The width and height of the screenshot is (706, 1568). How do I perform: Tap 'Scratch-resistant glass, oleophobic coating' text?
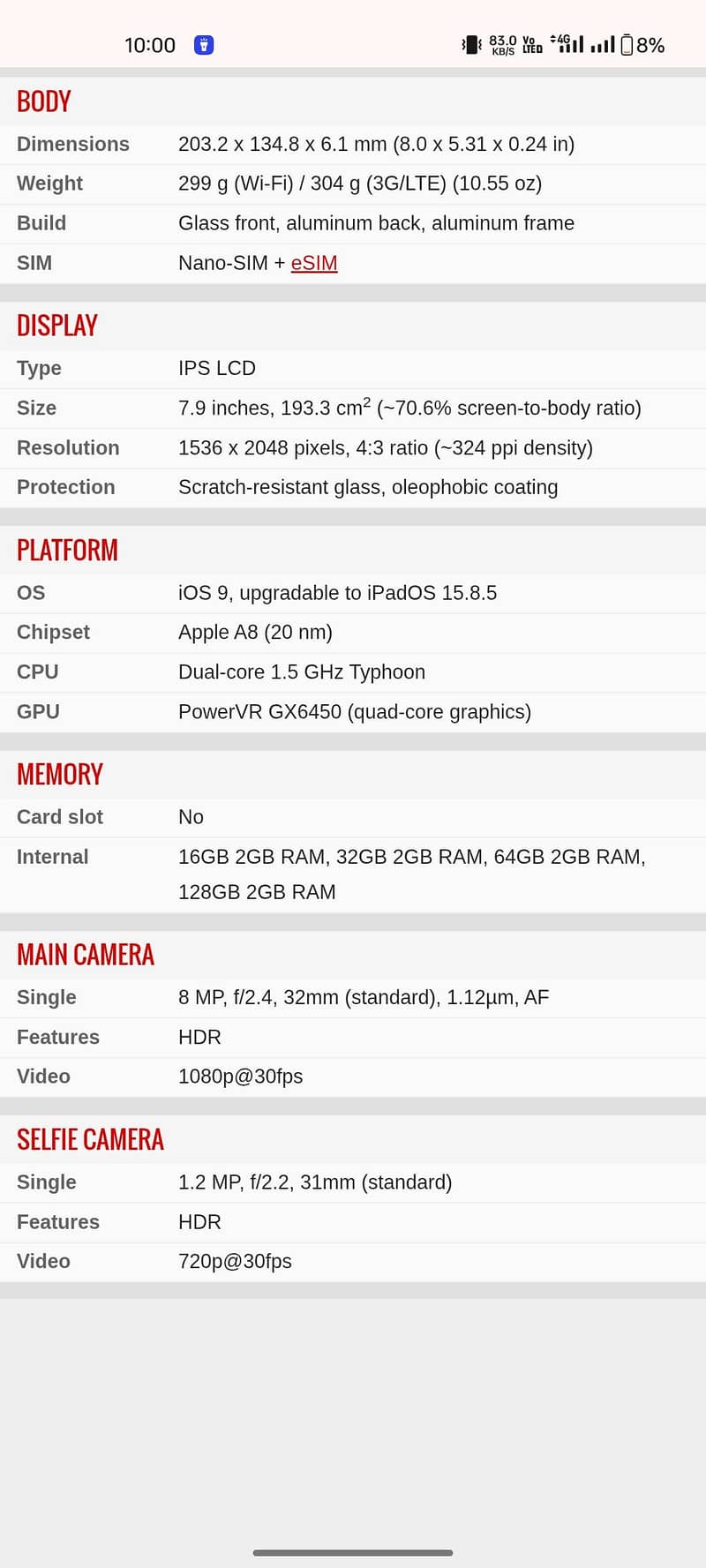[x=368, y=487]
